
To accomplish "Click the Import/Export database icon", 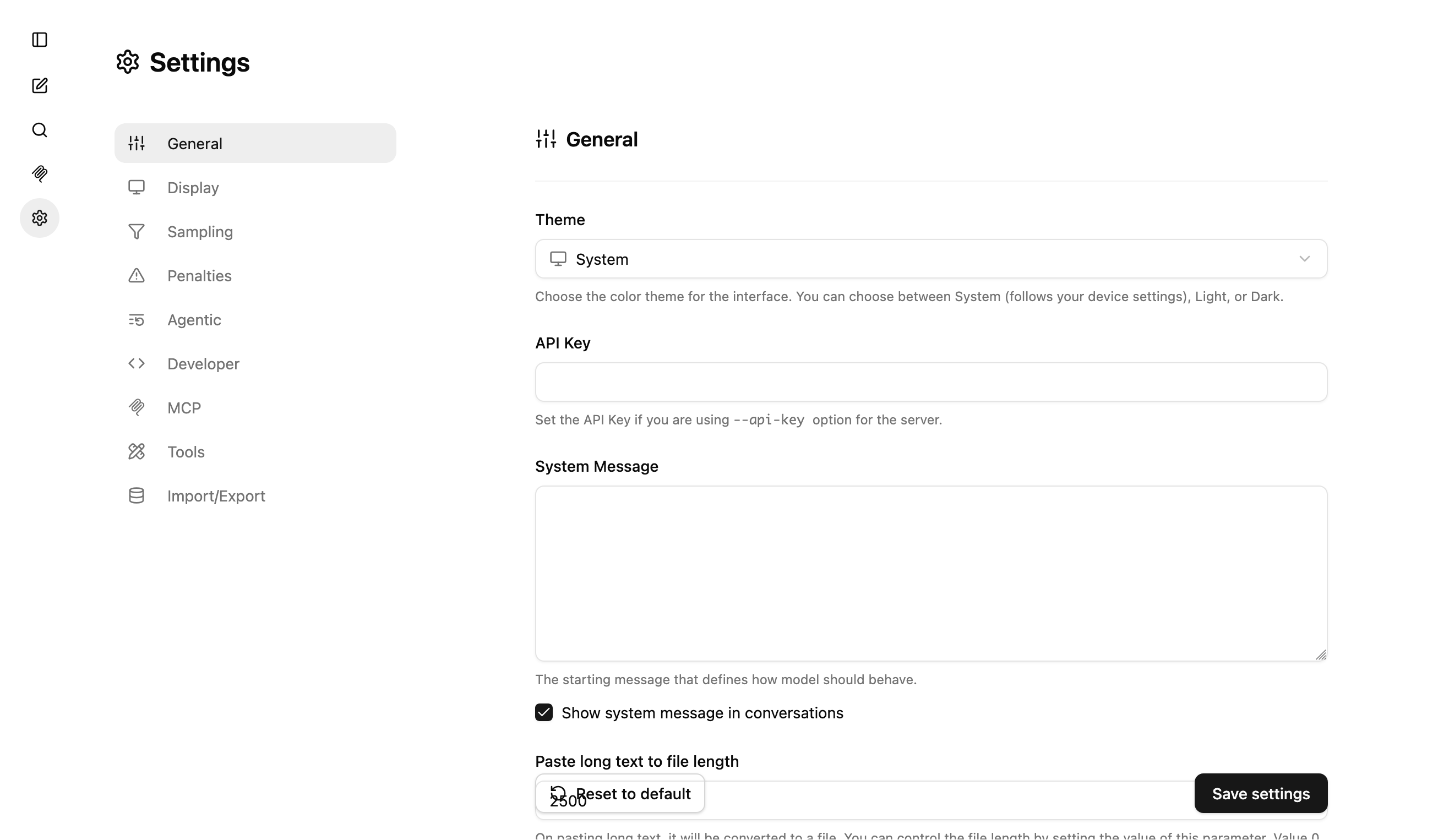I will (x=137, y=495).
